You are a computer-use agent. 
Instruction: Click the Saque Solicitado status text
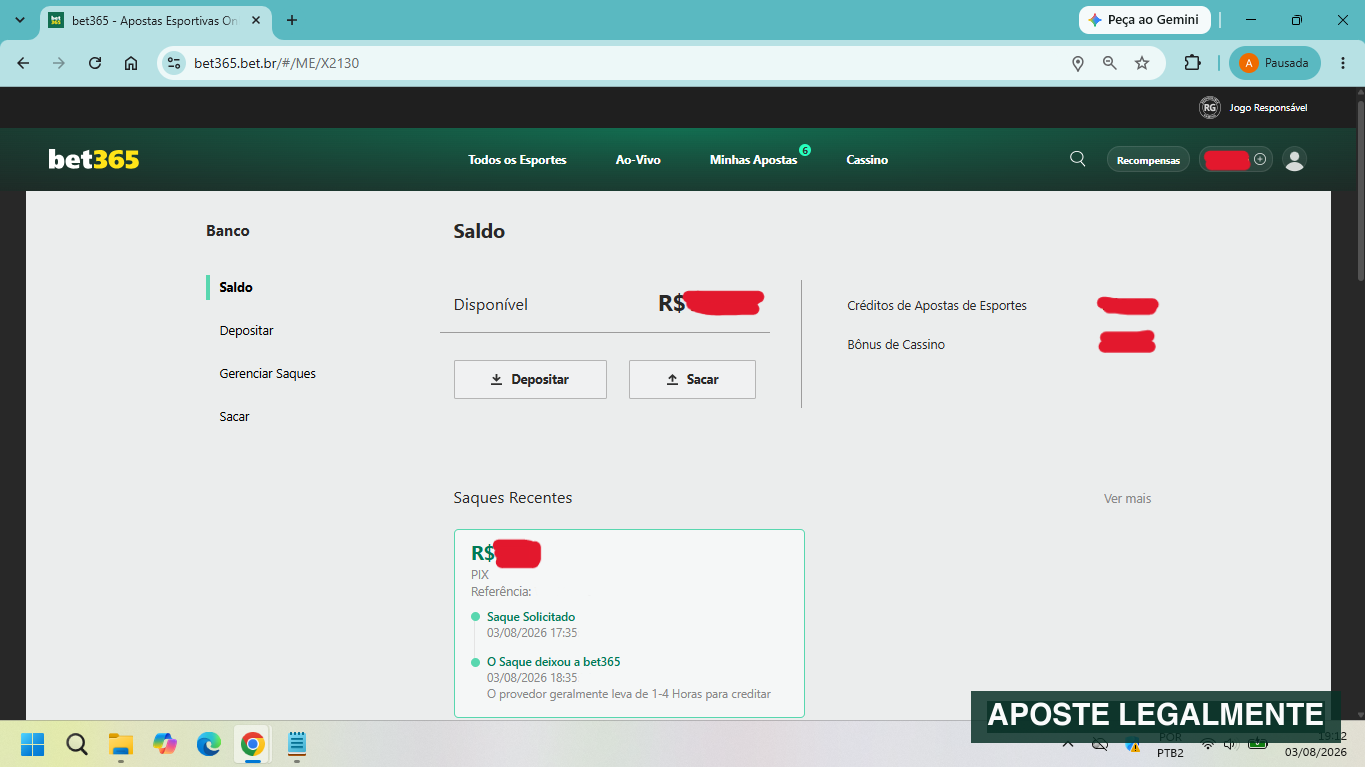tap(531, 617)
